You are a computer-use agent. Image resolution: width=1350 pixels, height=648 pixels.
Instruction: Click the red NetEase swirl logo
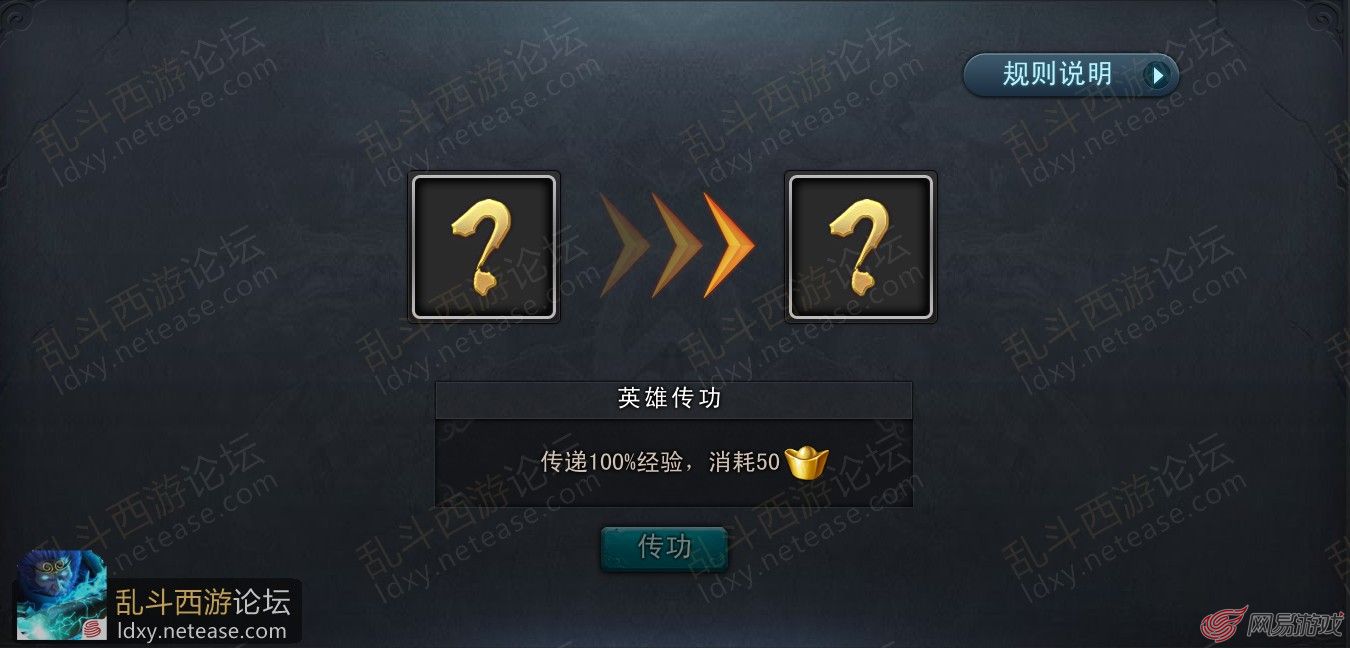(x=1223, y=625)
